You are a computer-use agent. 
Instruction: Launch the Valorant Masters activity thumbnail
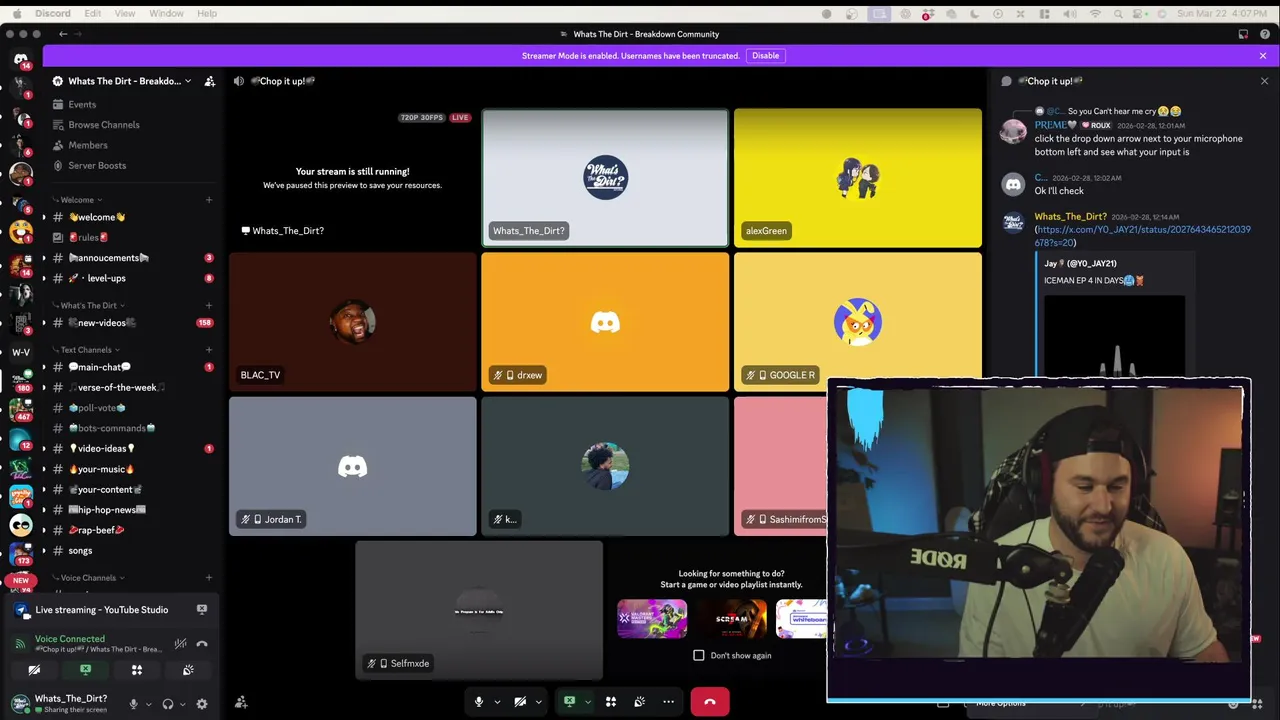[x=652, y=619]
